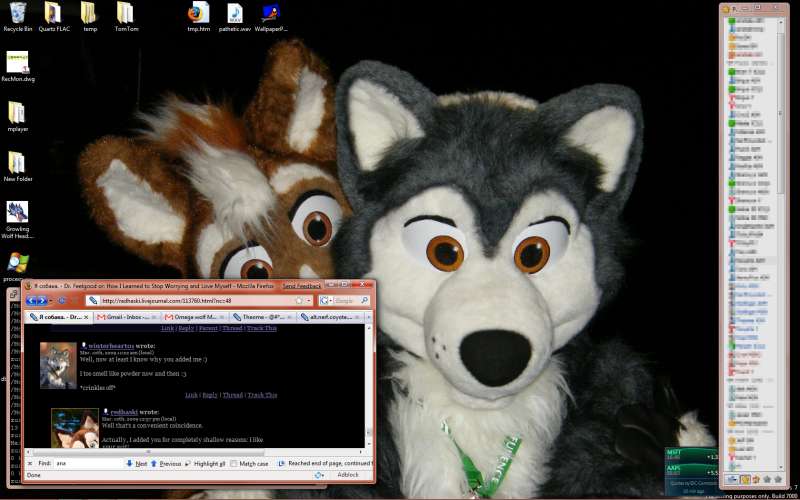Open the TomTom folder on desktop

[126, 13]
